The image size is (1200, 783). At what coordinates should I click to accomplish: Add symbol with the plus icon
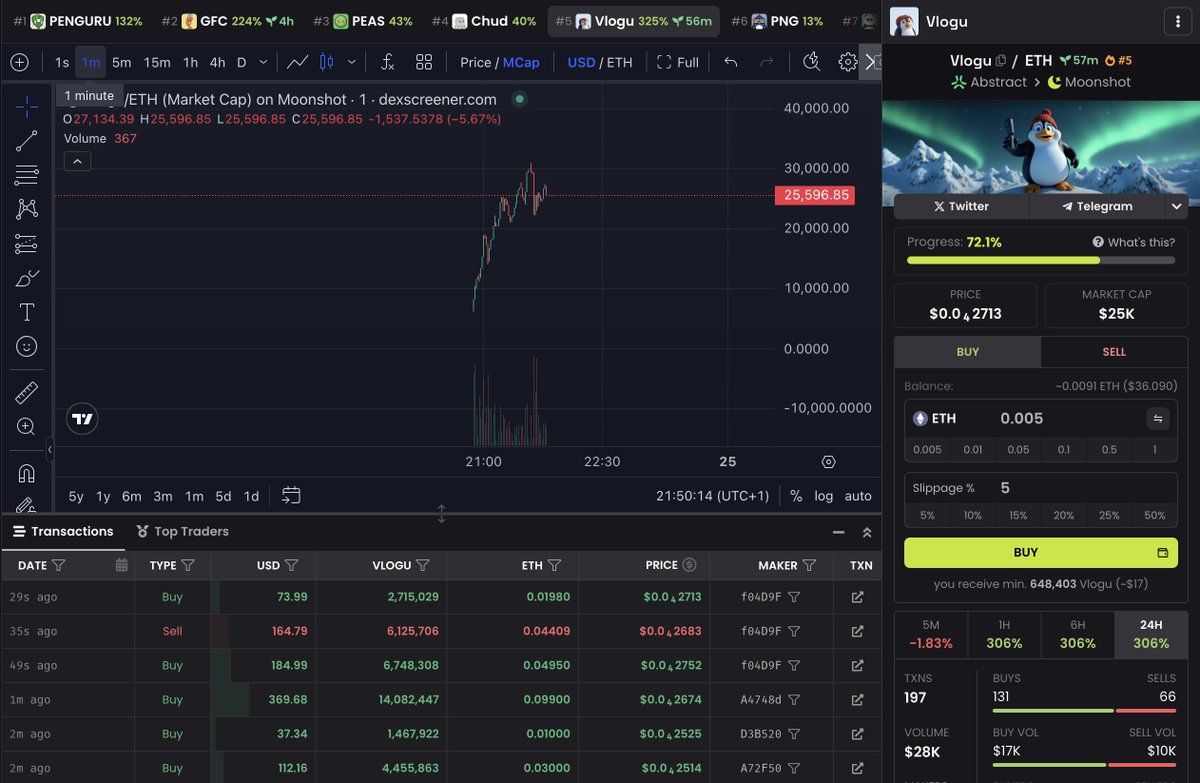19,62
